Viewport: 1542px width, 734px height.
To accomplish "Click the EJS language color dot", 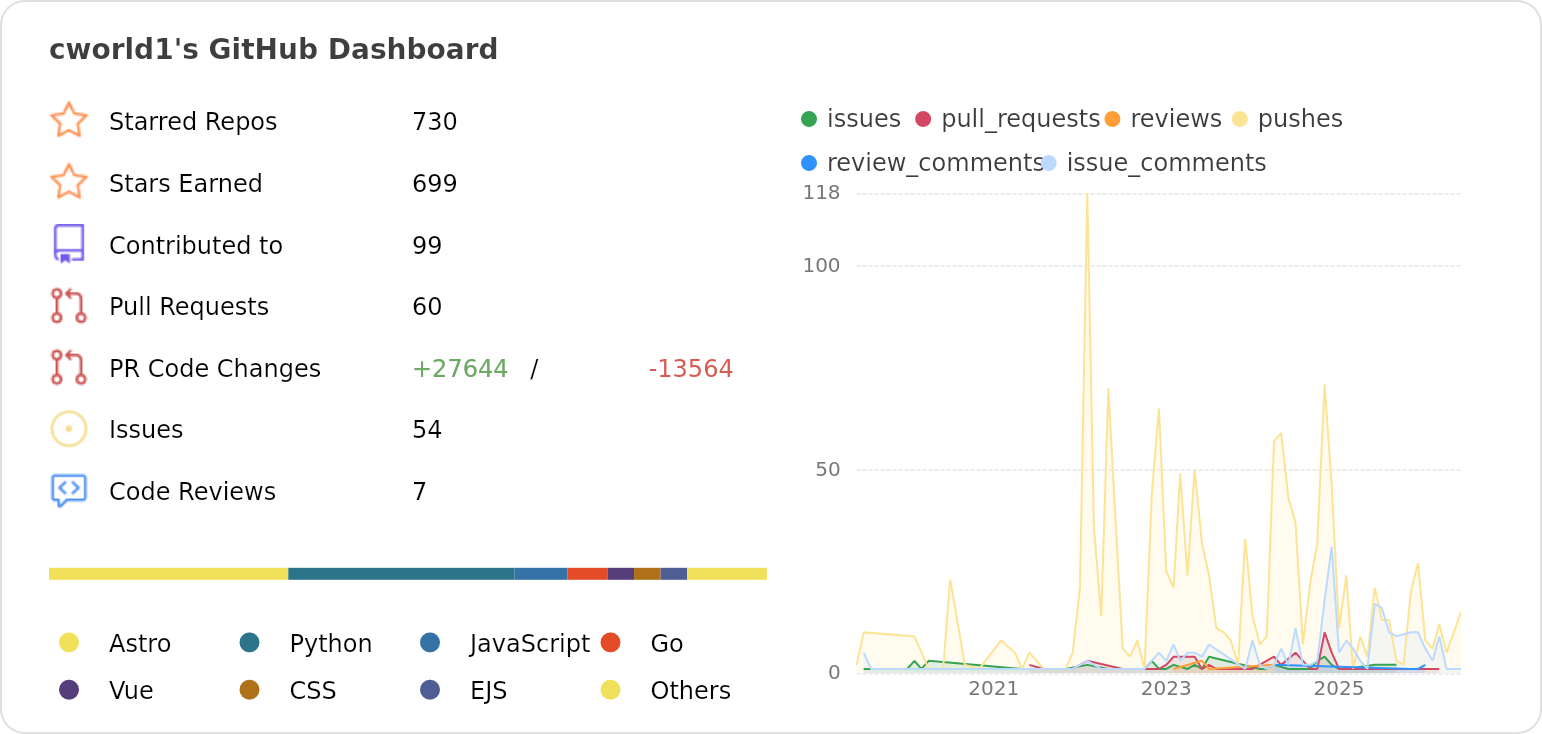I will click(x=430, y=690).
